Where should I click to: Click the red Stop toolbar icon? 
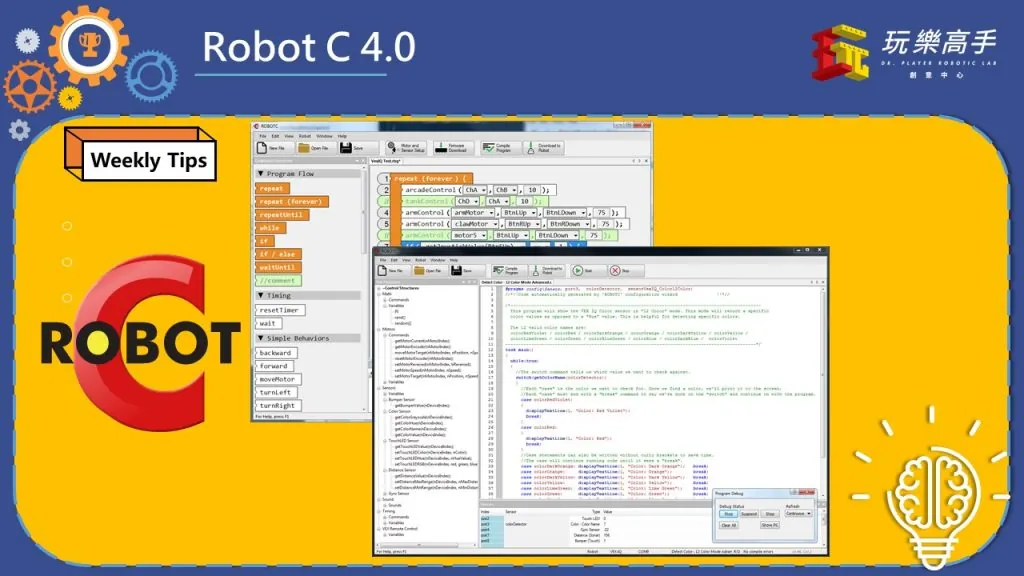[x=615, y=270]
